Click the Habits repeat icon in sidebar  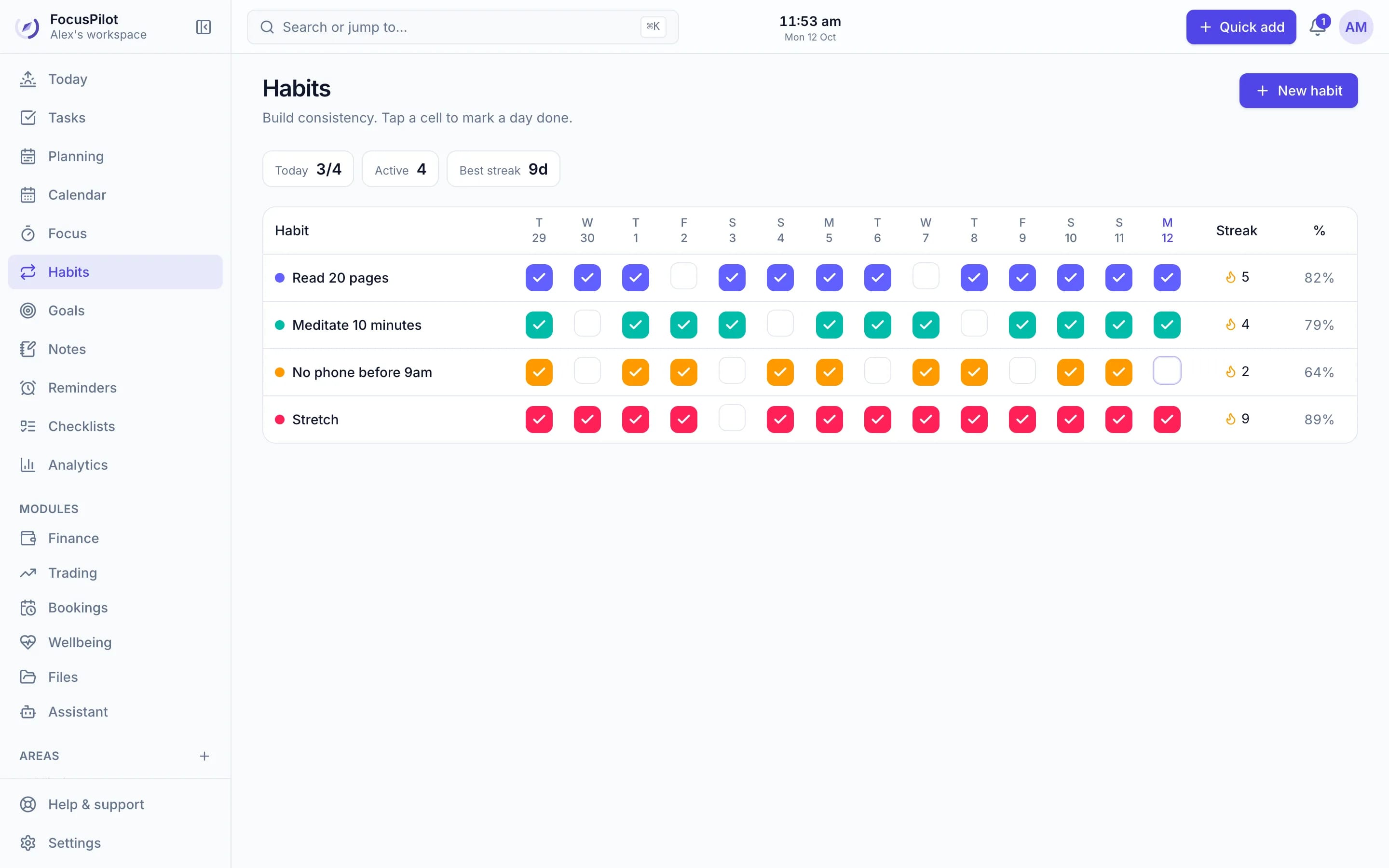pyautogui.click(x=27, y=272)
